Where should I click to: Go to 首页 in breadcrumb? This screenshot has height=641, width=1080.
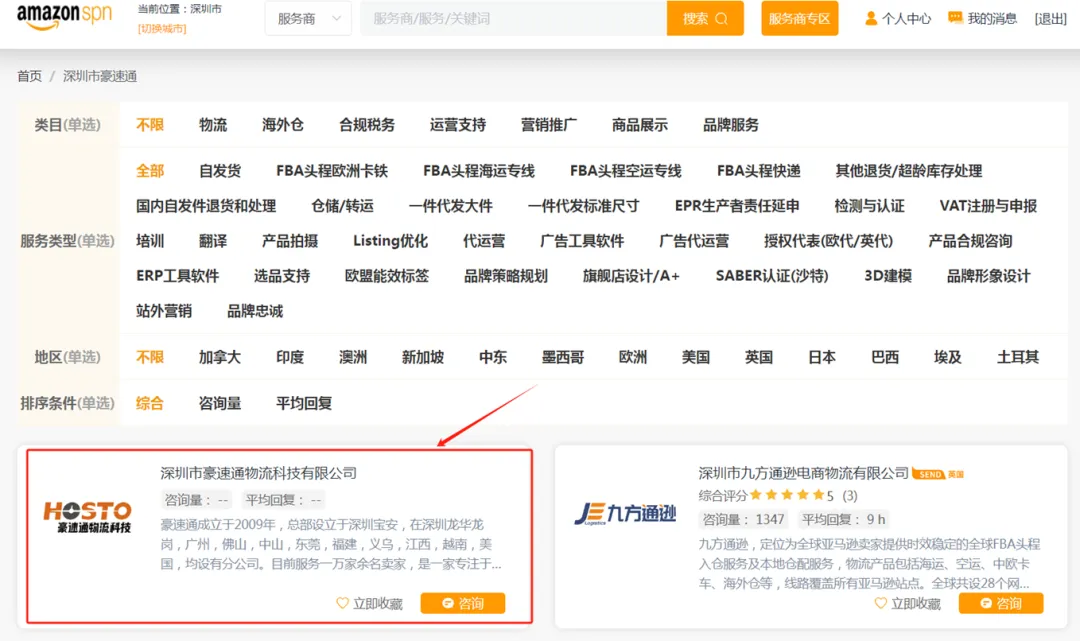point(29,76)
